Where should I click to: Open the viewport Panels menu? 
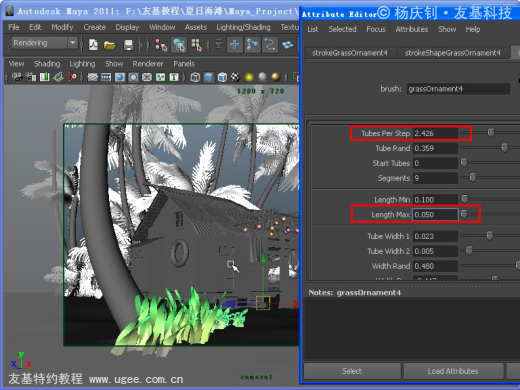click(x=184, y=64)
